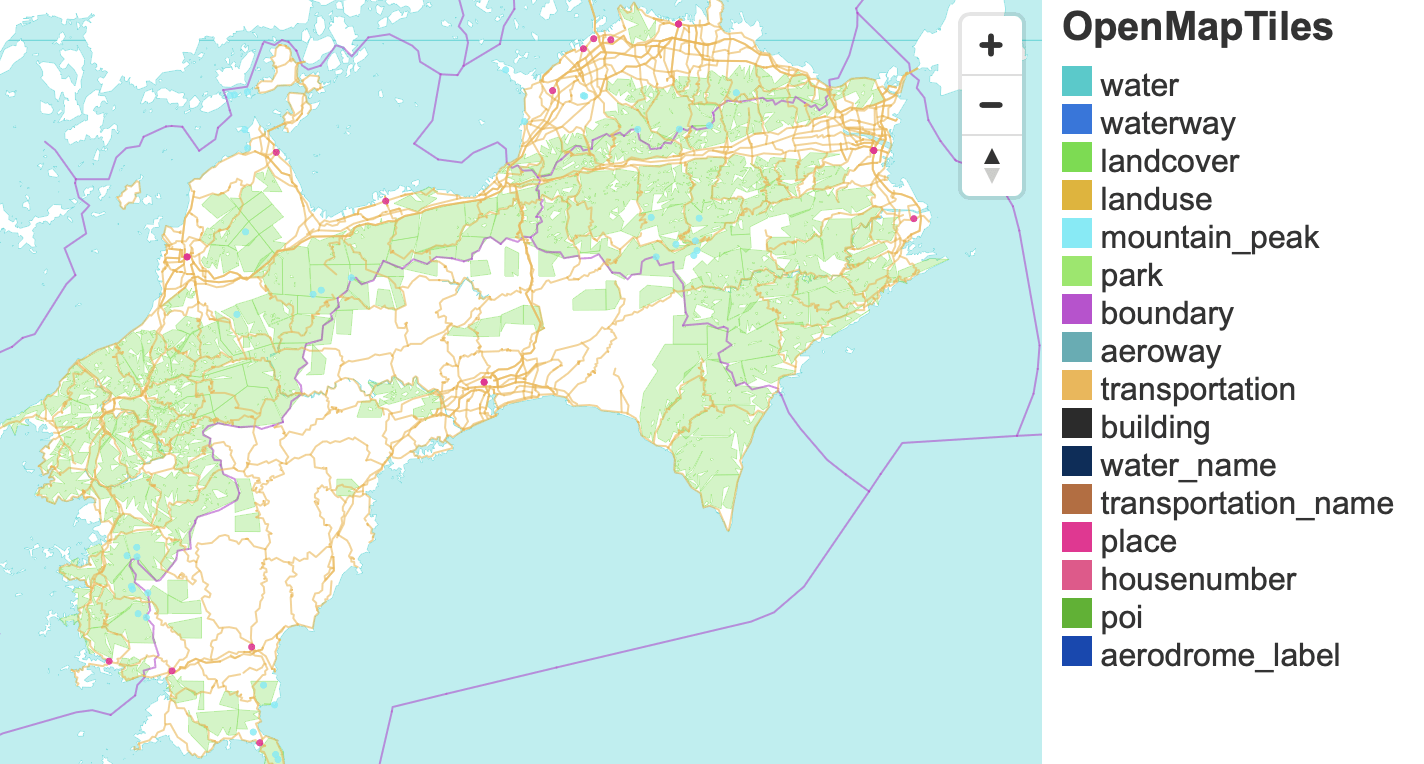This screenshot has height=764, width=1424.
Task: Click the 'waterway' layer label
Action: [x=1168, y=123]
